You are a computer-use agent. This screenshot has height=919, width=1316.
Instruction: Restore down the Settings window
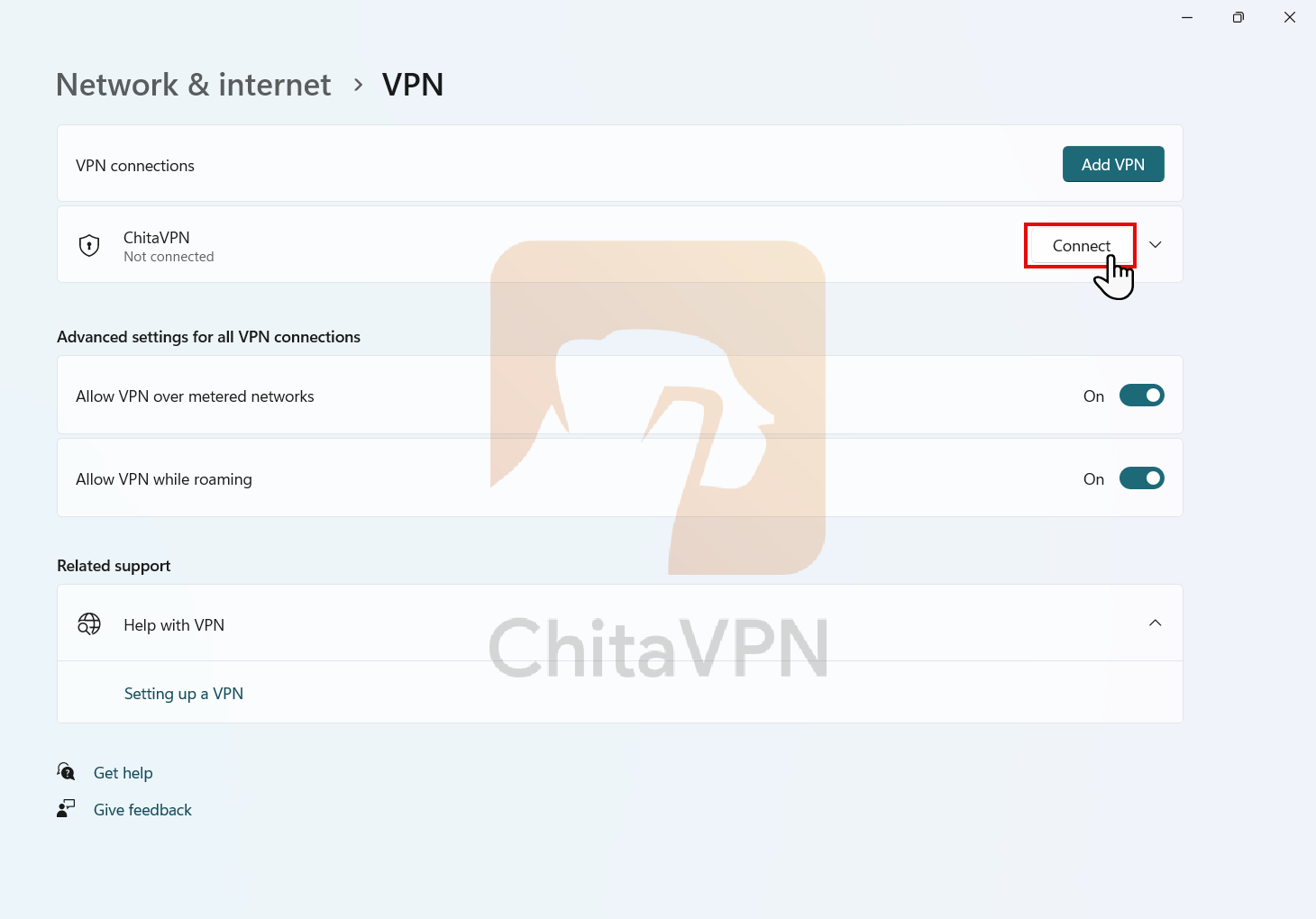coord(1238,17)
